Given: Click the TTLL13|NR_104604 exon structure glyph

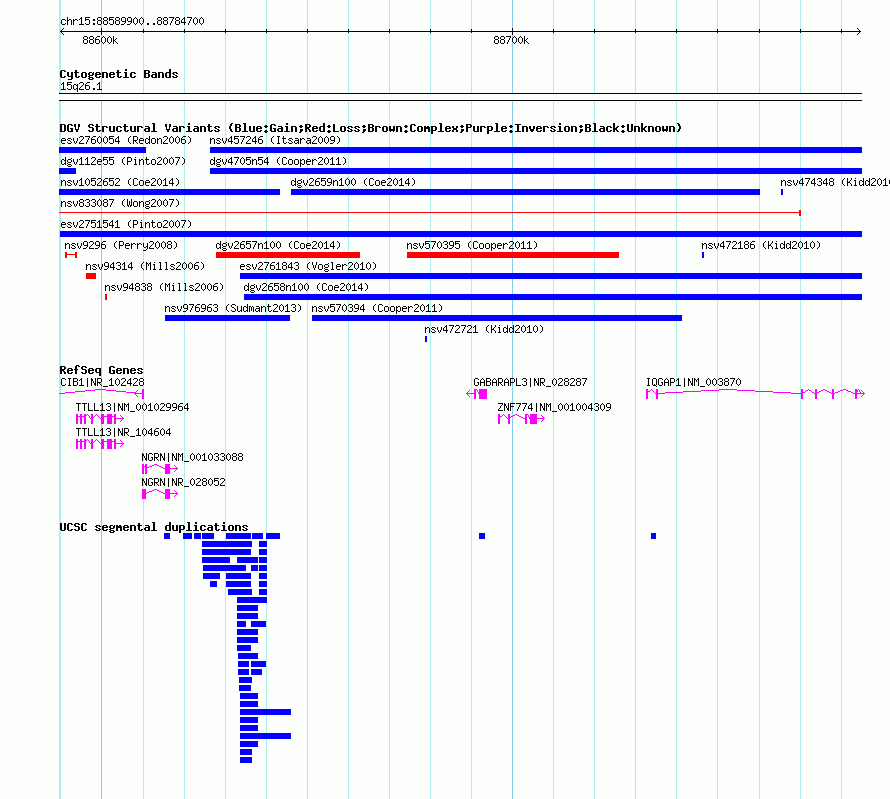Looking at the screenshot, I should (x=99, y=444).
